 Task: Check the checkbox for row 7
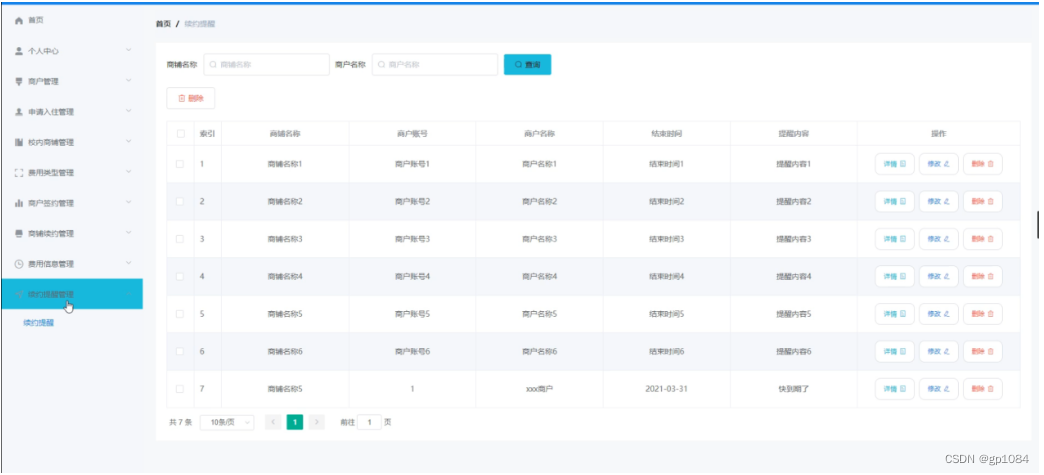[x=180, y=388]
